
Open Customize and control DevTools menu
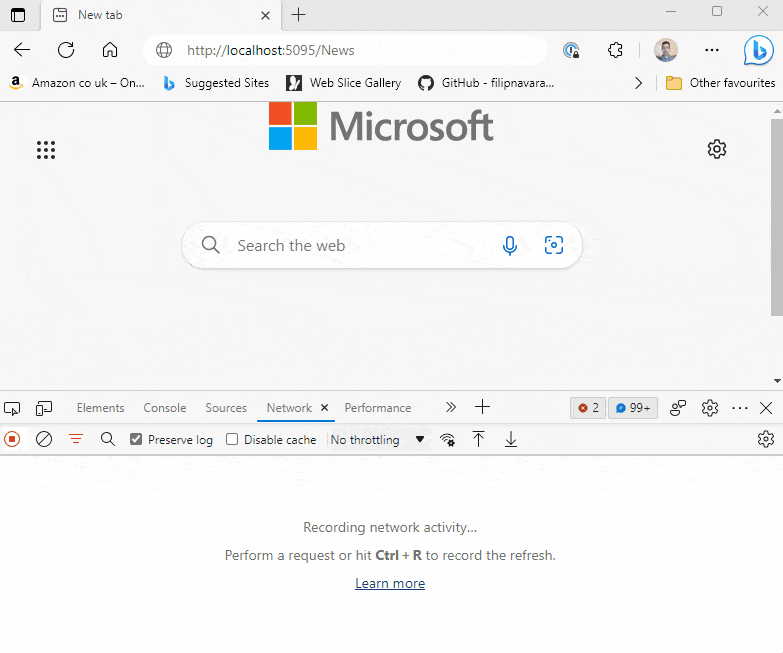pos(740,408)
